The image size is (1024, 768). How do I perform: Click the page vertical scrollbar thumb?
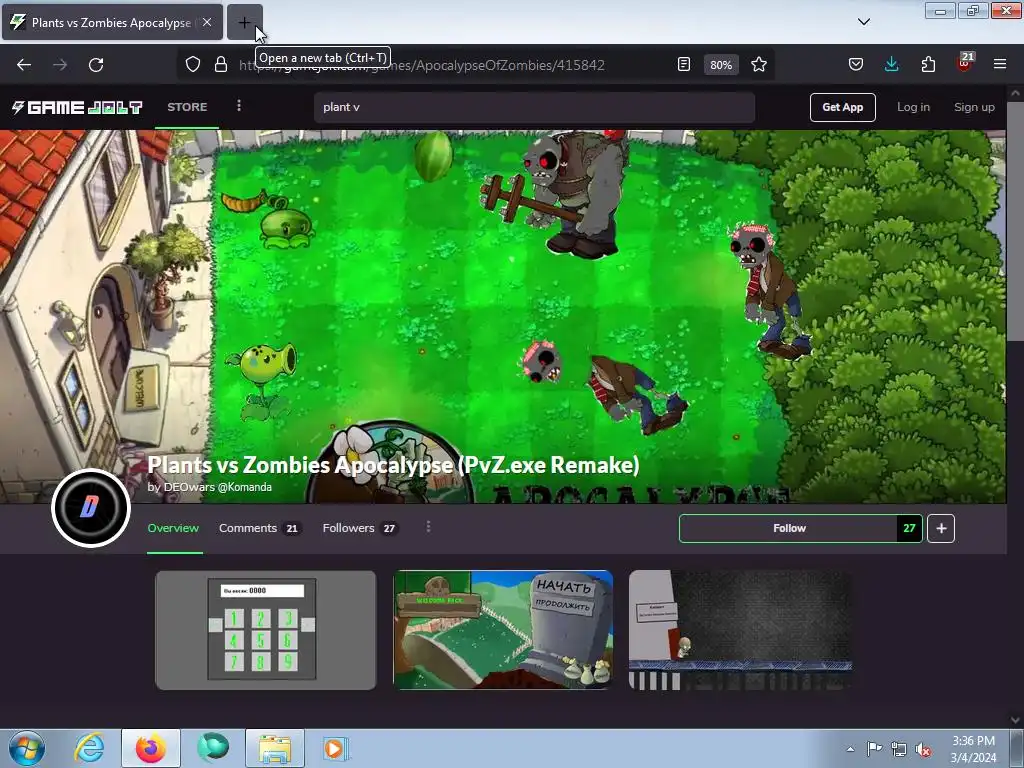(x=1015, y=221)
